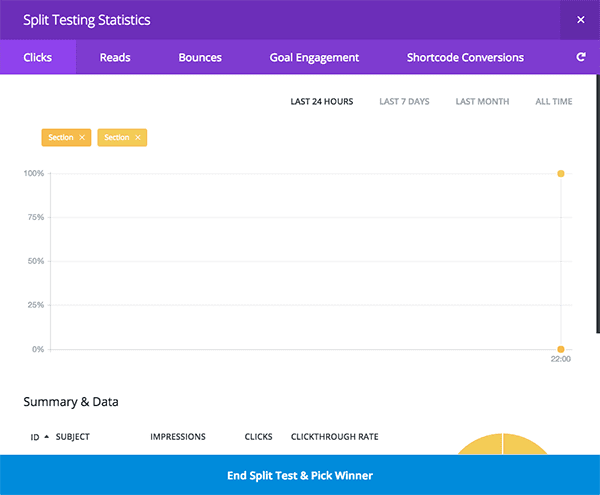This screenshot has height=495, width=600.
Task: Click the chart data point at 100%
Action: 561,174
